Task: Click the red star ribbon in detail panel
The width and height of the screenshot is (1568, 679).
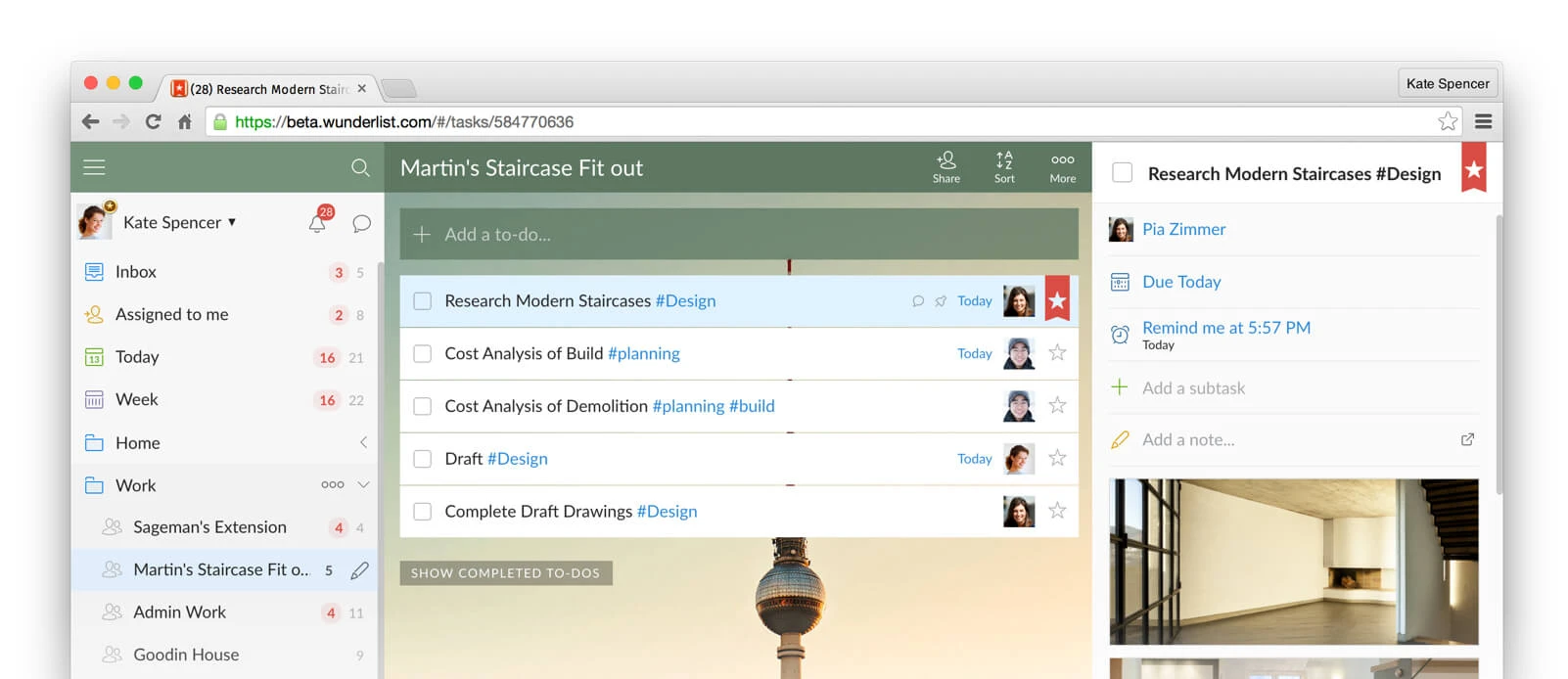Action: click(1474, 168)
